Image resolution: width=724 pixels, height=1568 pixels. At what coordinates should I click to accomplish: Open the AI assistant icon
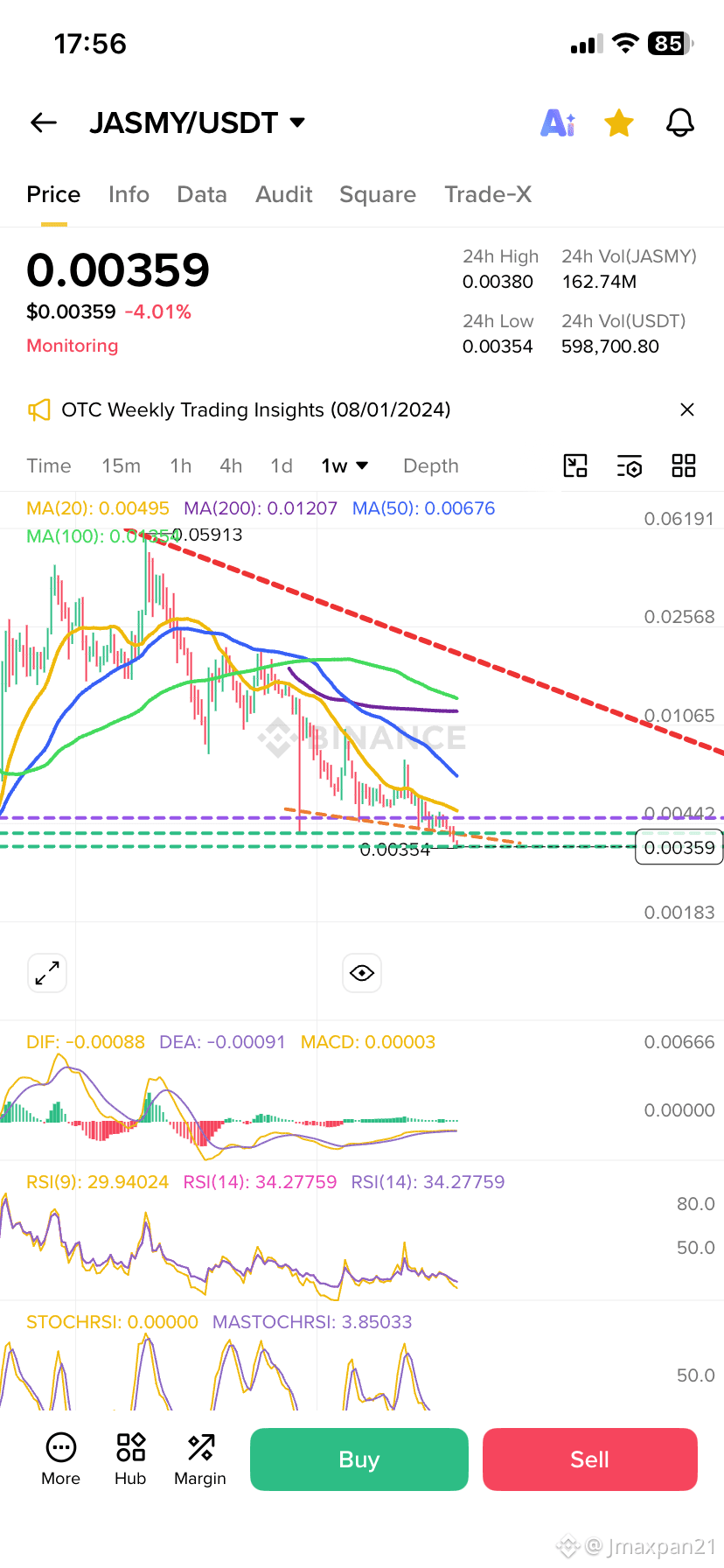(x=558, y=123)
